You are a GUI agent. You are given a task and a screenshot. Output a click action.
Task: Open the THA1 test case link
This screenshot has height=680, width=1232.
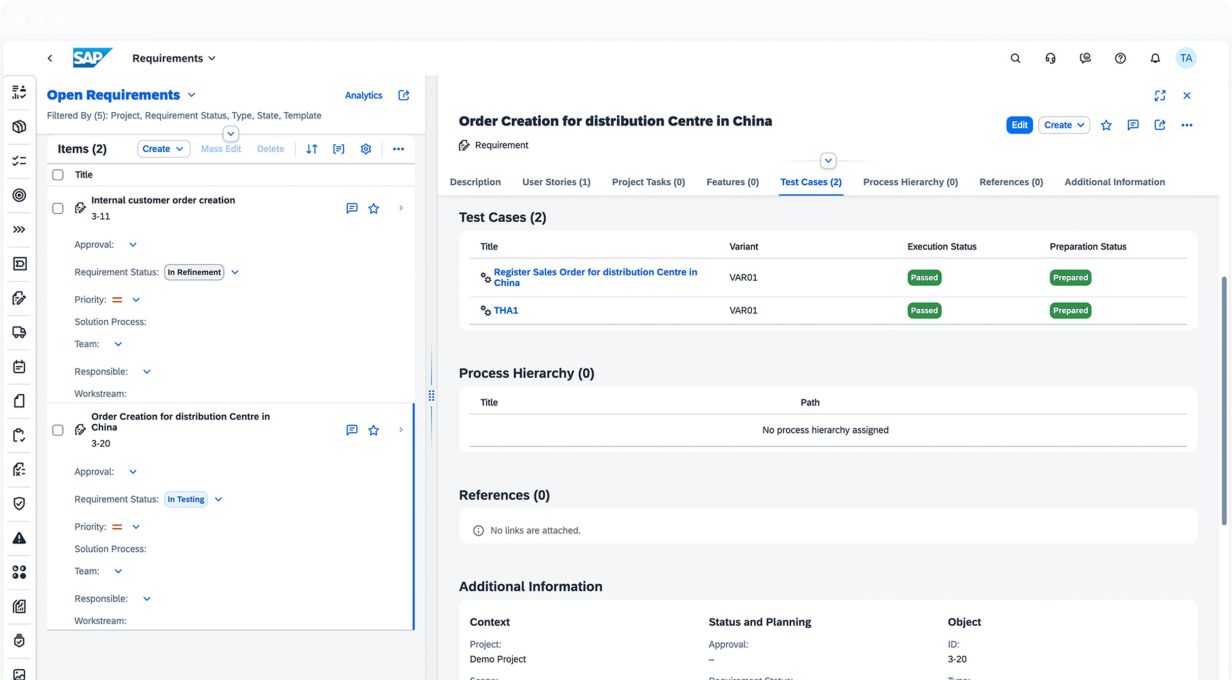coord(506,310)
